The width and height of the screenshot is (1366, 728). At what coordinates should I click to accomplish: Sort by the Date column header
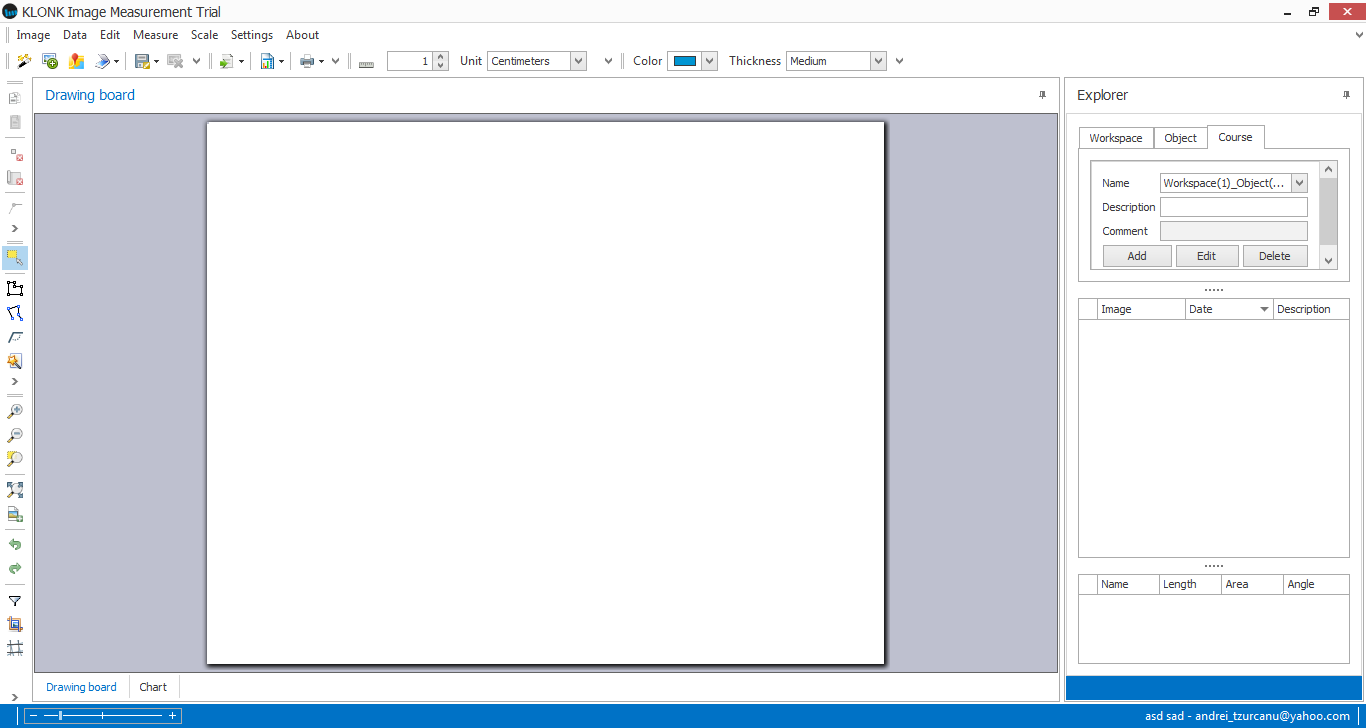click(1229, 309)
